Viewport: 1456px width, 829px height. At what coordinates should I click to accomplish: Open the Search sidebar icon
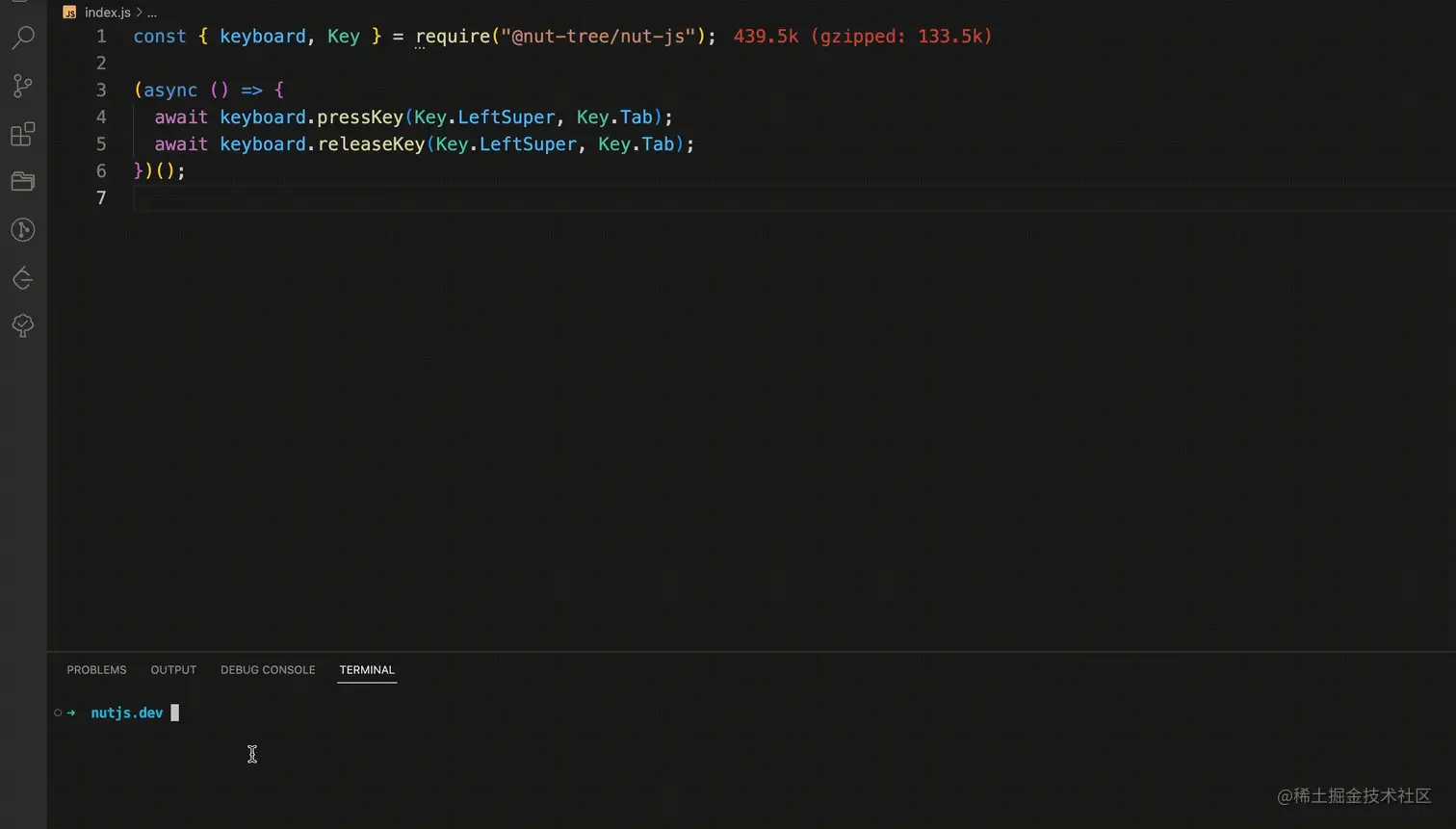pyautogui.click(x=23, y=38)
